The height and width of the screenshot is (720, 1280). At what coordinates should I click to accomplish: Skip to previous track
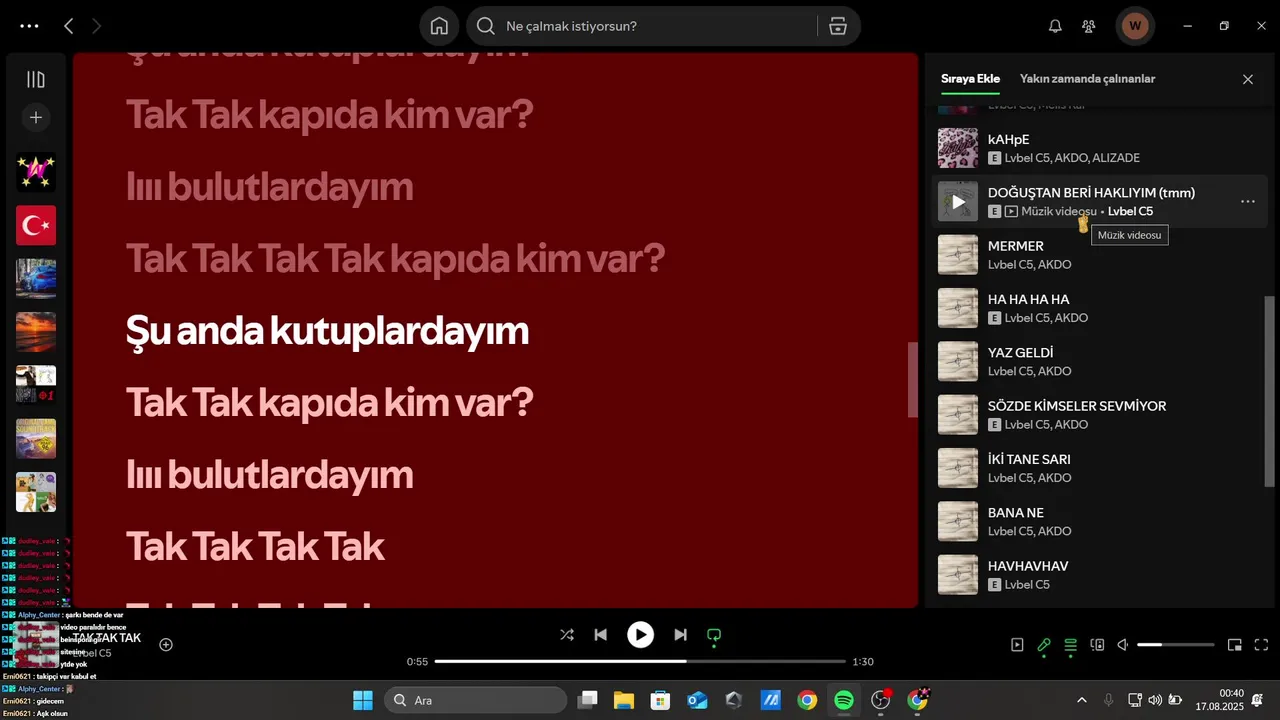tap(600, 635)
